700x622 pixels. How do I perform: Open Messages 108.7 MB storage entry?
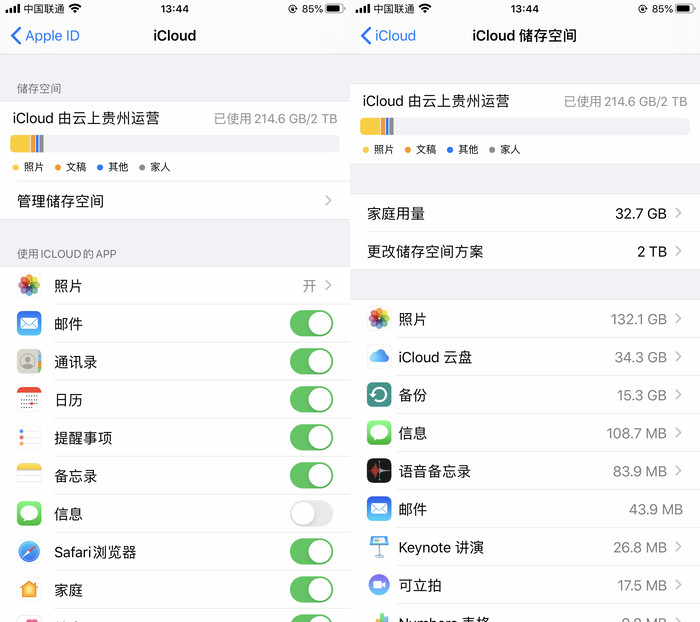tap(525, 433)
